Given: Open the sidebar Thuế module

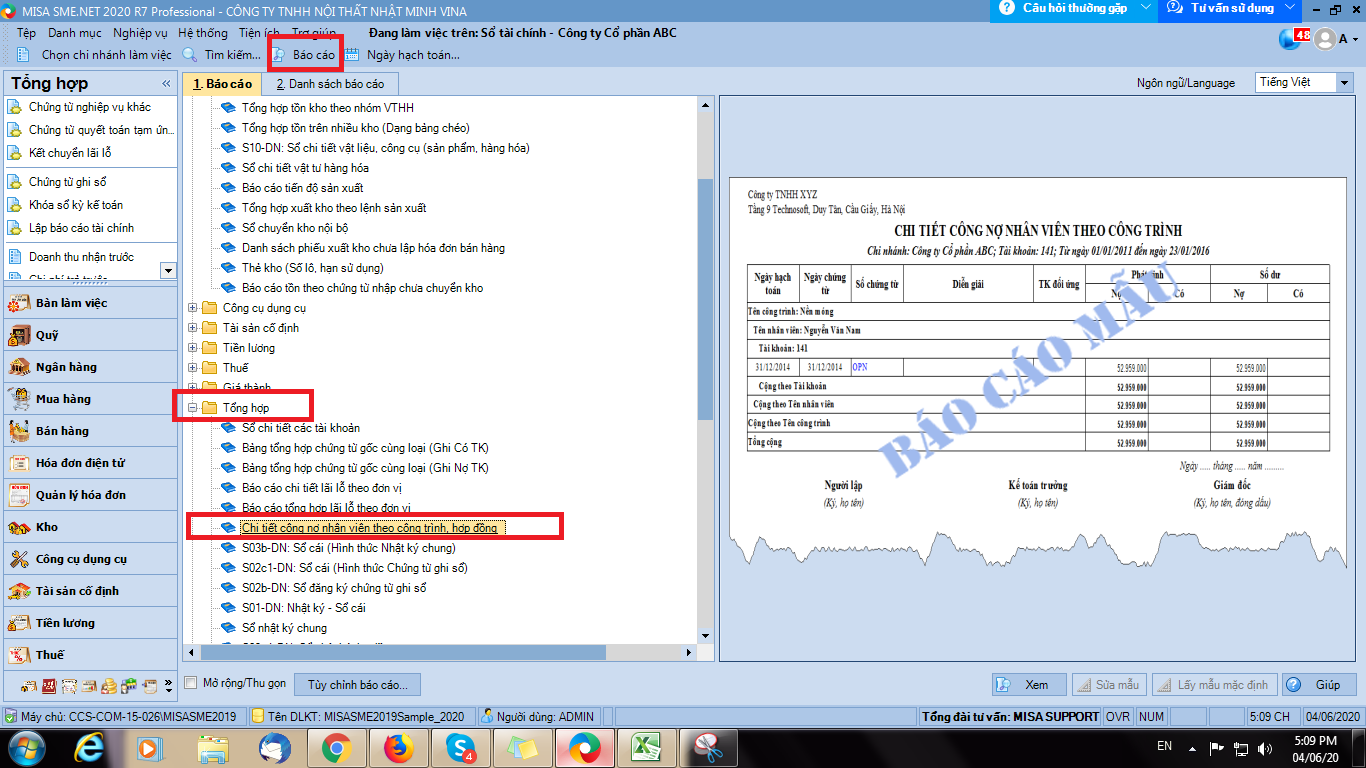Looking at the screenshot, I should point(90,655).
